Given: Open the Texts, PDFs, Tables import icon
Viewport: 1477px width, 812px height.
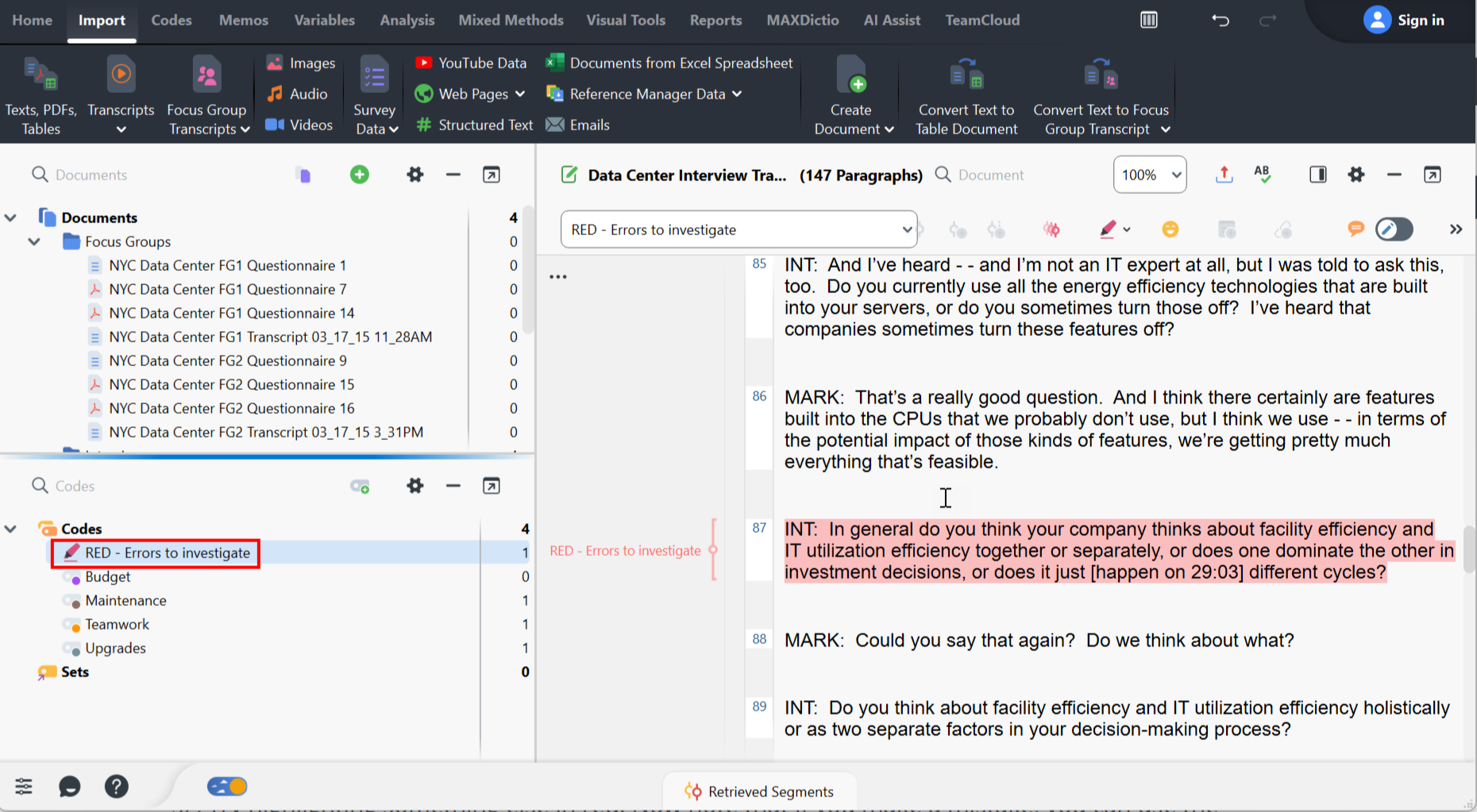Looking at the screenshot, I should [x=40, y=95].
